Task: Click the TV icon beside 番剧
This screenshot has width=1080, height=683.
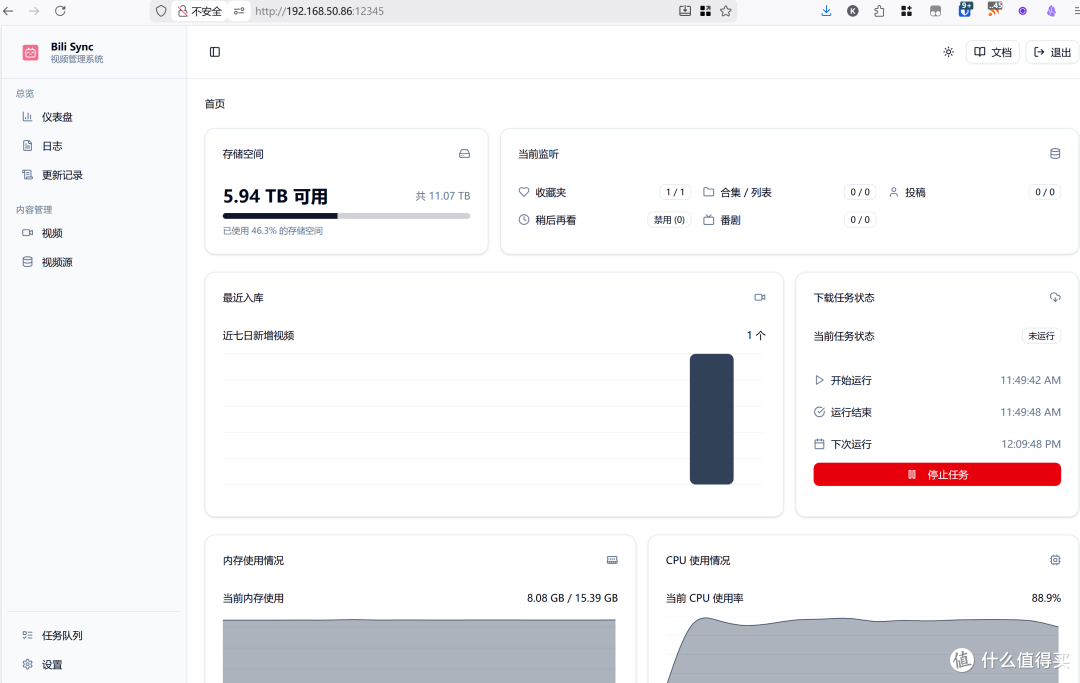Action: (x=708, y=220)
